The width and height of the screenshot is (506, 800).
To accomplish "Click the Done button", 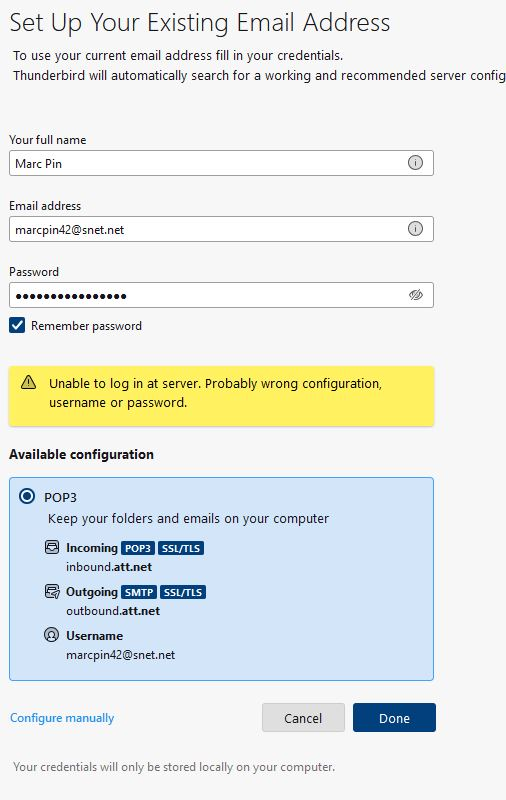I will pyautogui.click(x=394, y=718).
